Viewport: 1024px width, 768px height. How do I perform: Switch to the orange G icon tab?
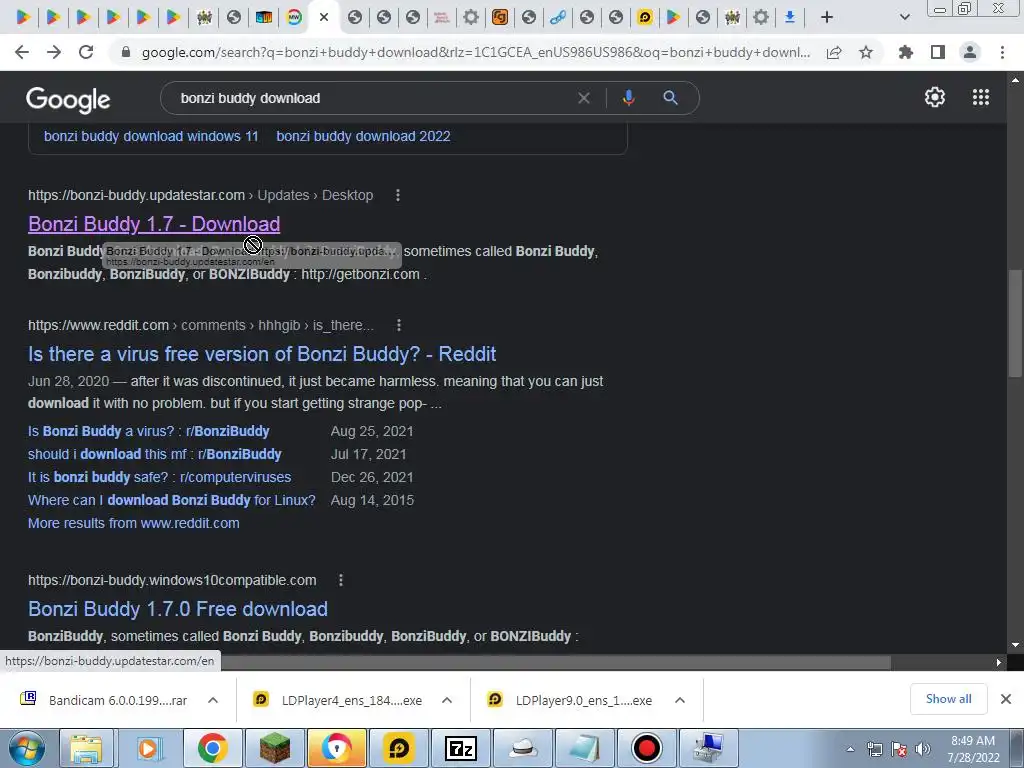click(x=500, y=17)
